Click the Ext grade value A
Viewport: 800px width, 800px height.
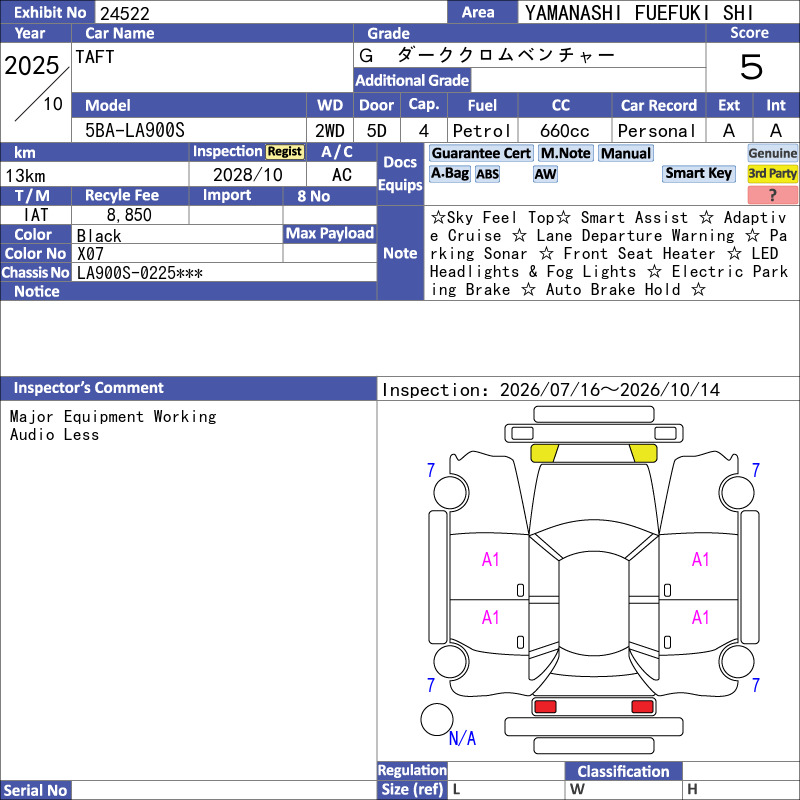(x=729, y=131)
